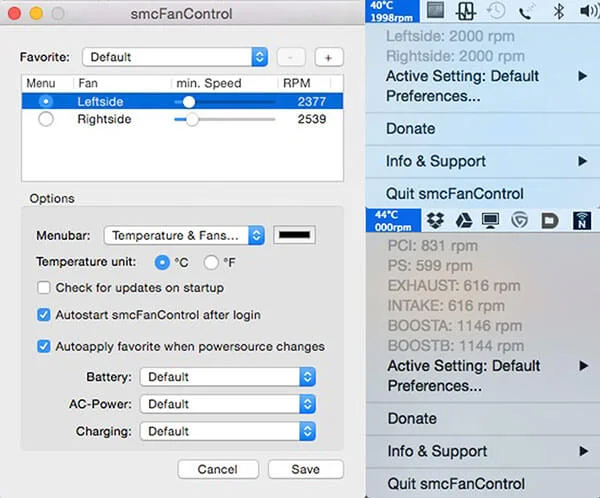Image resolution: width=600 pixels, height=498 pixels.
Task: Click the Rightside RPM value 2539
Action: [x=312, y=119]
